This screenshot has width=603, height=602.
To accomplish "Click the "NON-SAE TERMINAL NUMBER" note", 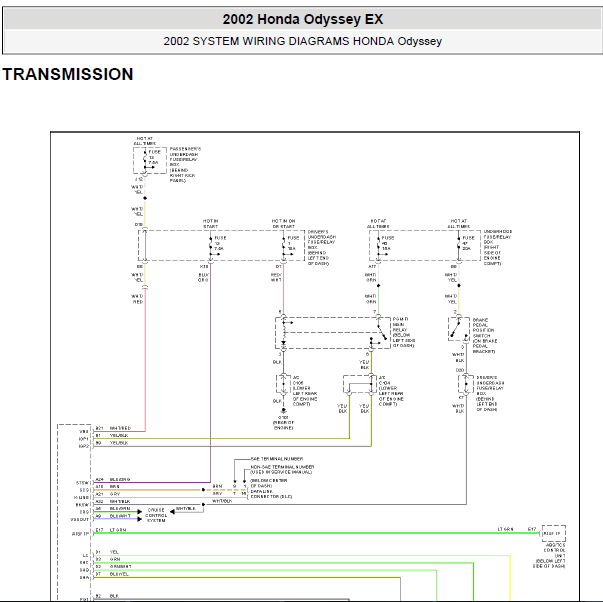I will pos(282,469).
